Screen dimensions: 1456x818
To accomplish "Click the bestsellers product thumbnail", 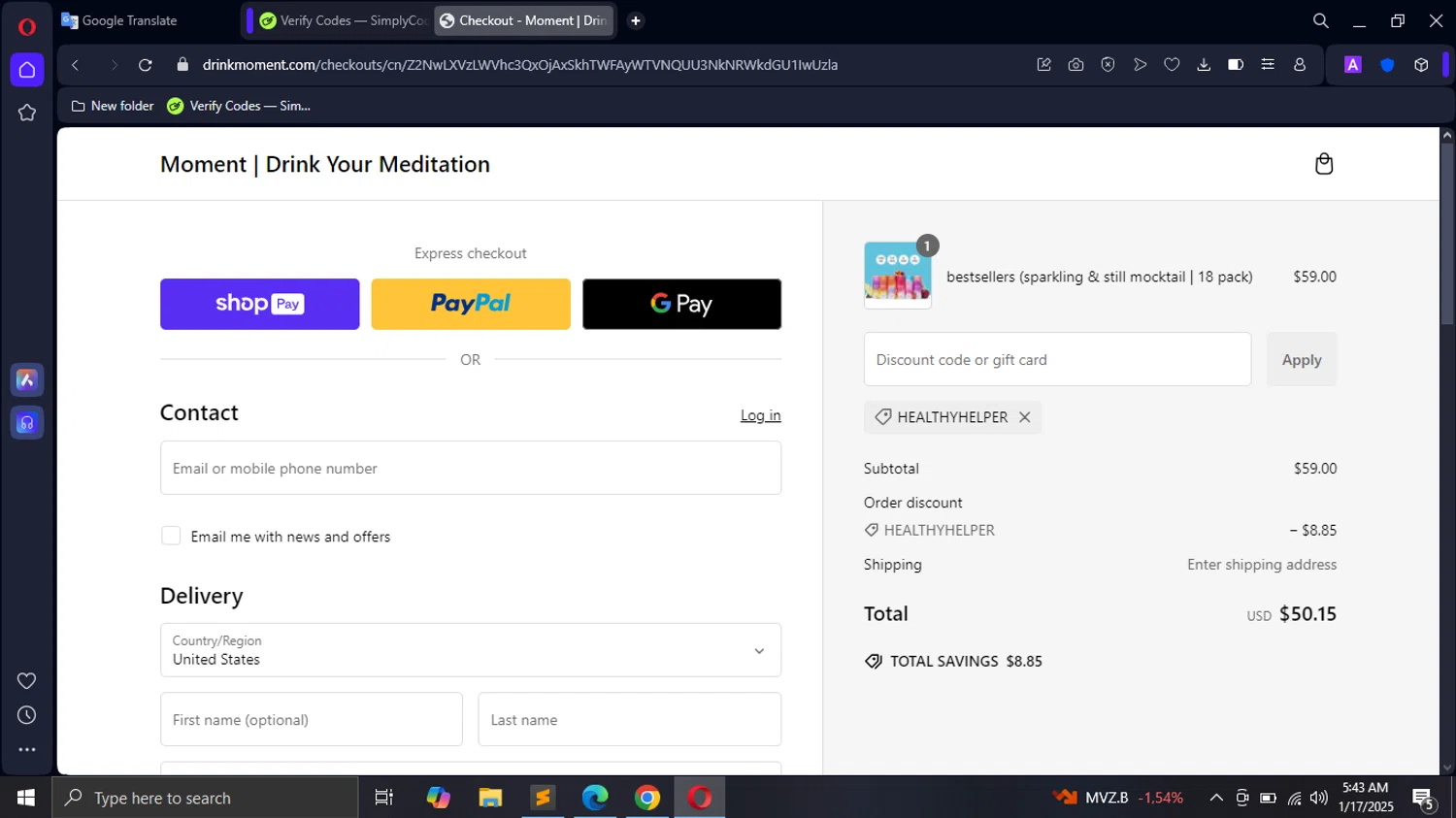I will pos(898,276).
